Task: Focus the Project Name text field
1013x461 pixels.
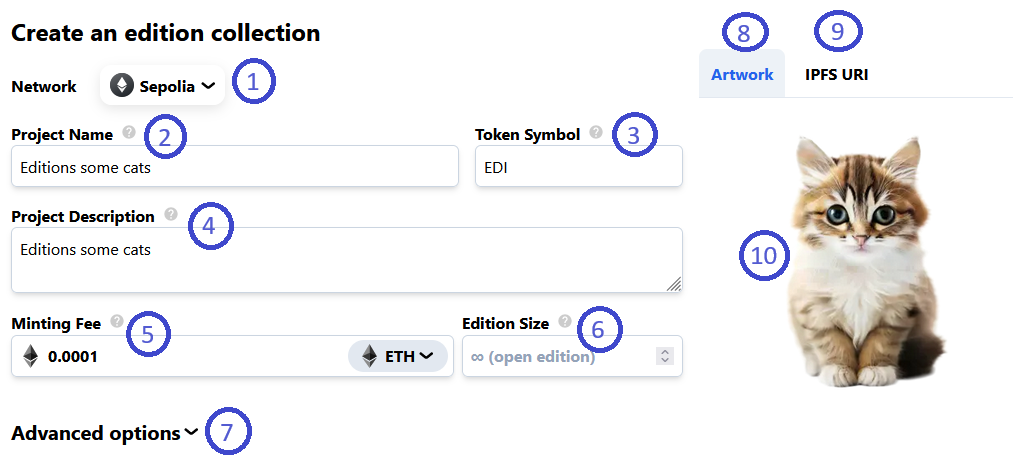Action: 234,167
